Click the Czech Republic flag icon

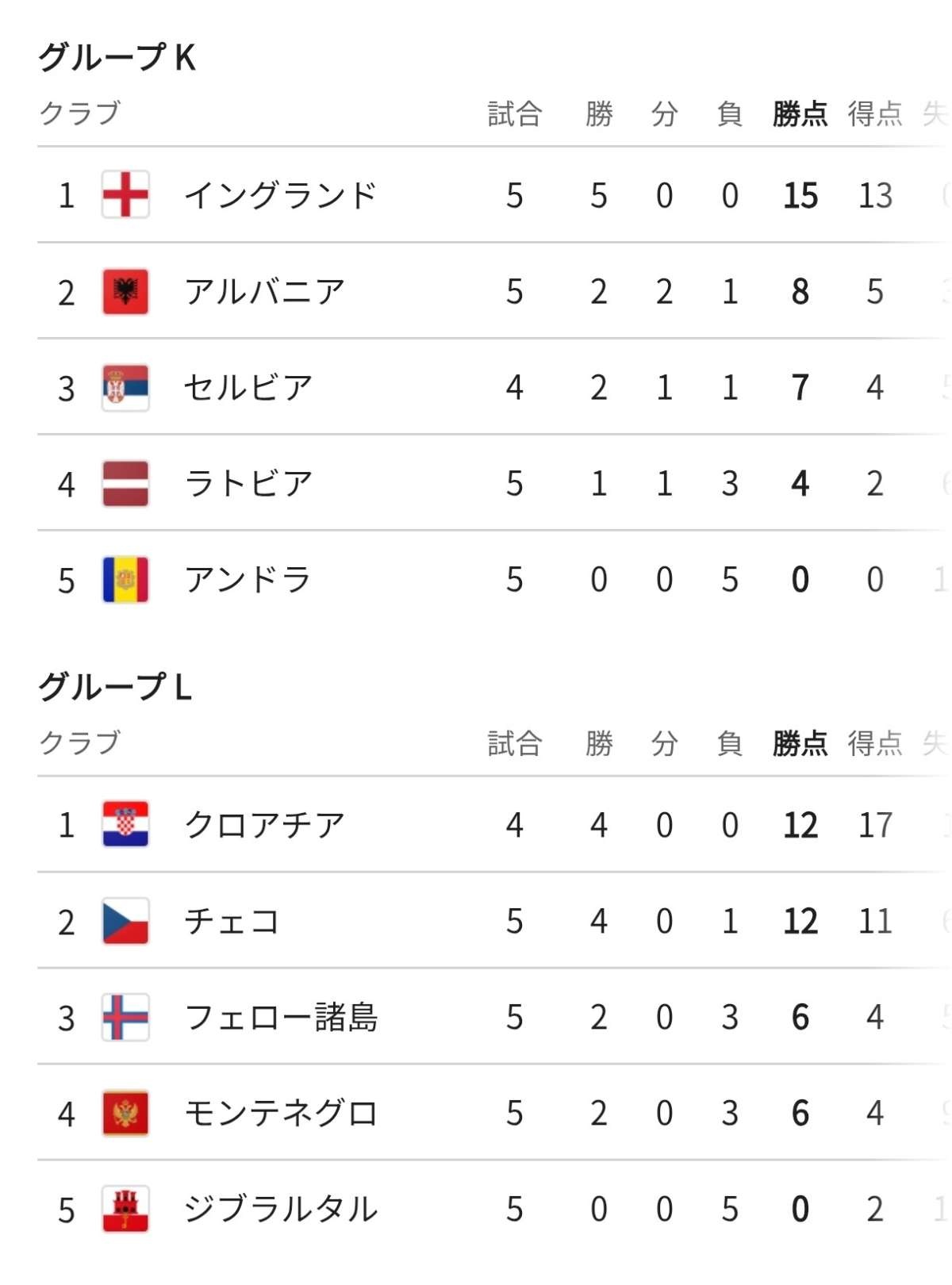click(125, 921)
